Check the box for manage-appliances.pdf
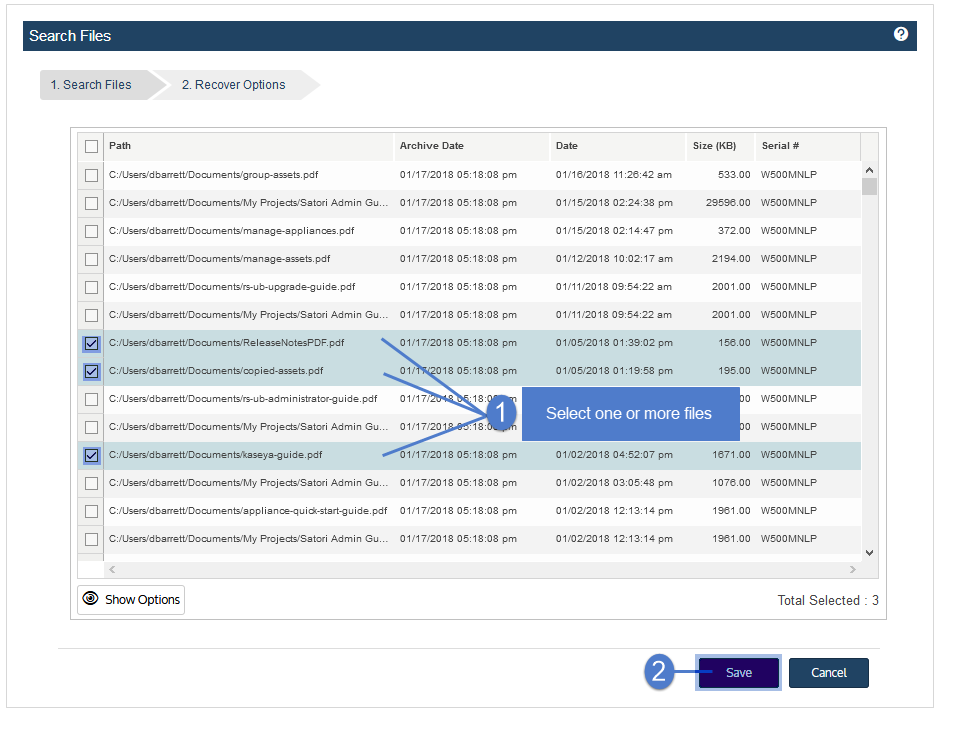The width and height of the screenshot is (963, 735). [92, 231]
